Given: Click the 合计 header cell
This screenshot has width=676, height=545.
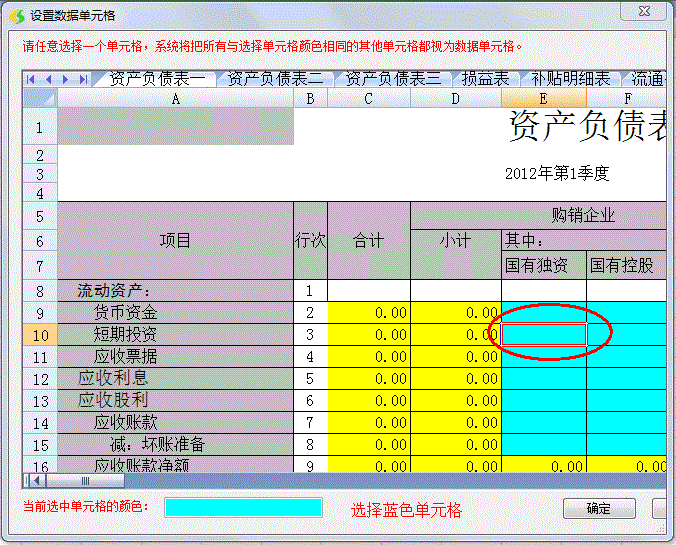Looking at the screenshot, I should pyautogui.click(x=369, y=240).
